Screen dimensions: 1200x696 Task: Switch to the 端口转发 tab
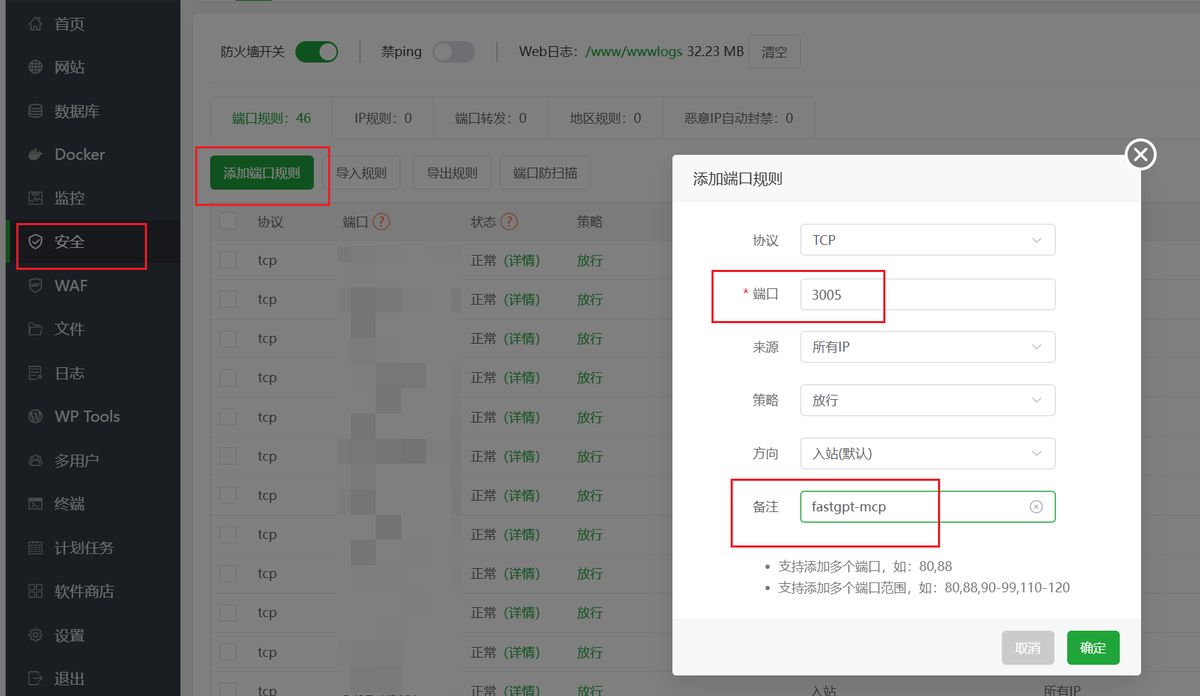pos(490,118)
